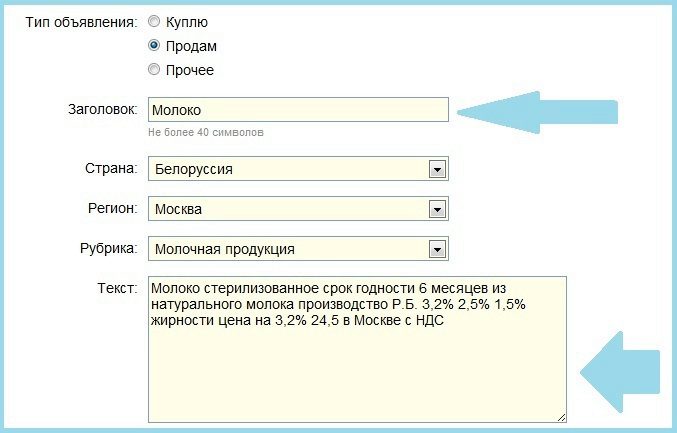Click the "Молочная продукция" category value
This screenshot has width=677, height=433.
[225, 249]
